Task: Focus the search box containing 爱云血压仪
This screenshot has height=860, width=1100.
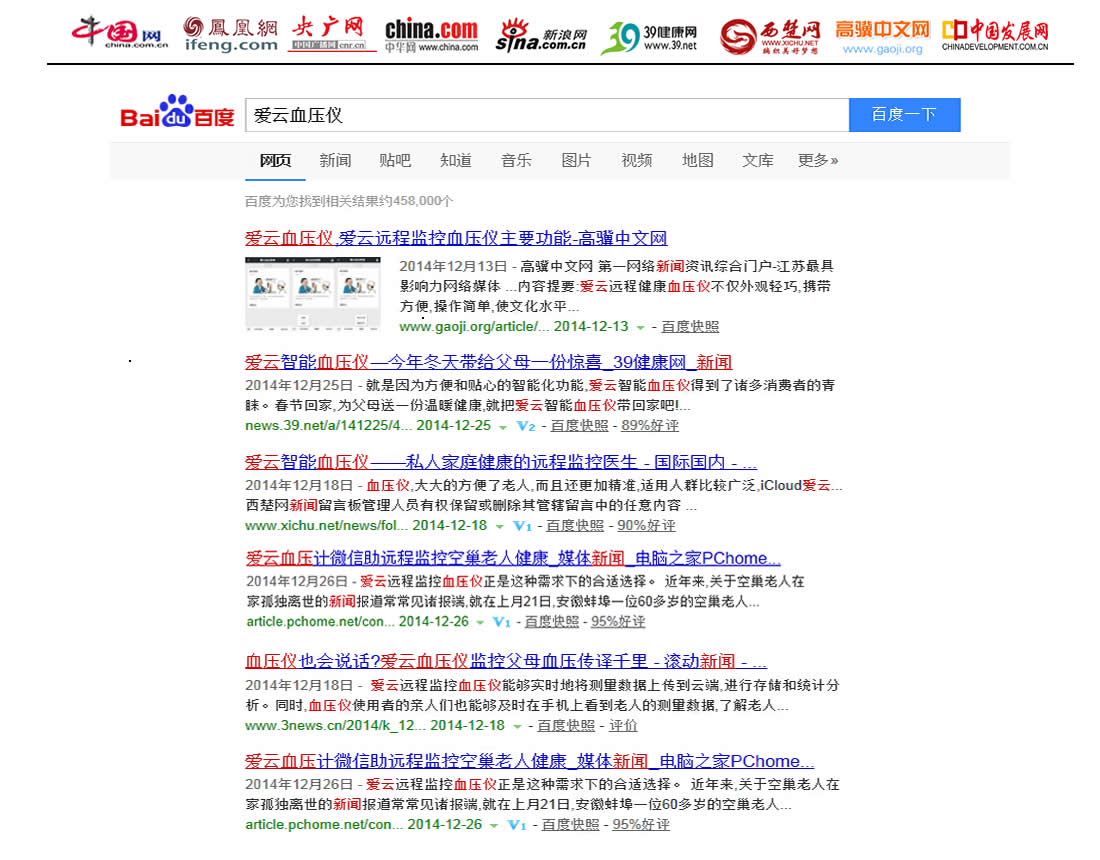Action: click(547, 115)
